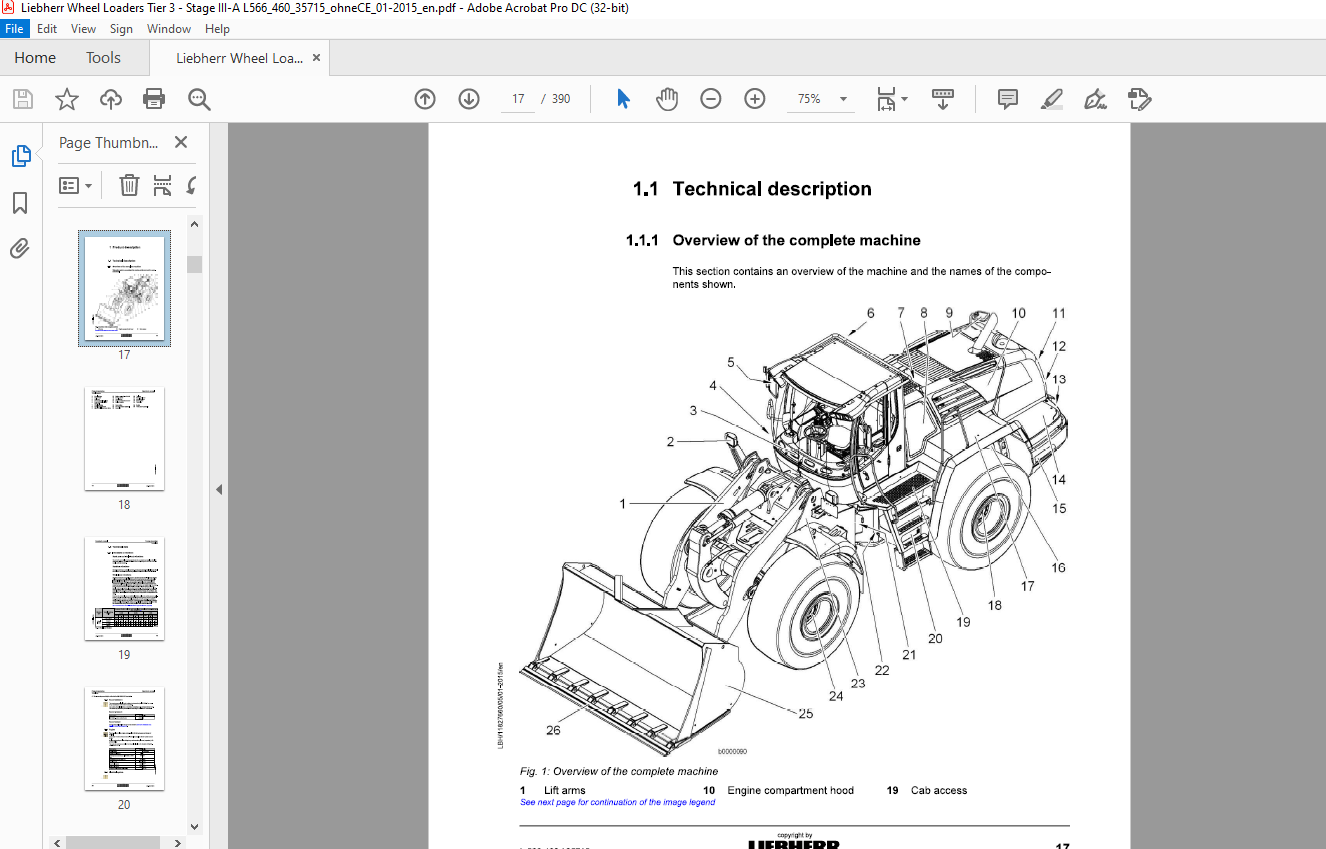This screenshot has height=849, width=1326.
Task: Open thumbnail options dropdown menu
Action: point(75,185)
